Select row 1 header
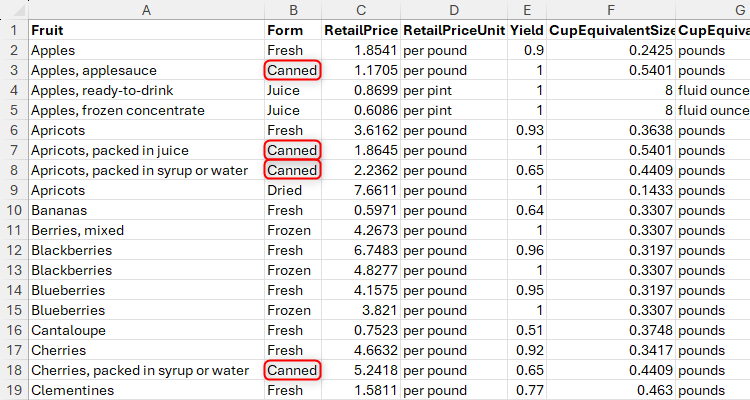This screenshot has width=750, height=400. 13,30
